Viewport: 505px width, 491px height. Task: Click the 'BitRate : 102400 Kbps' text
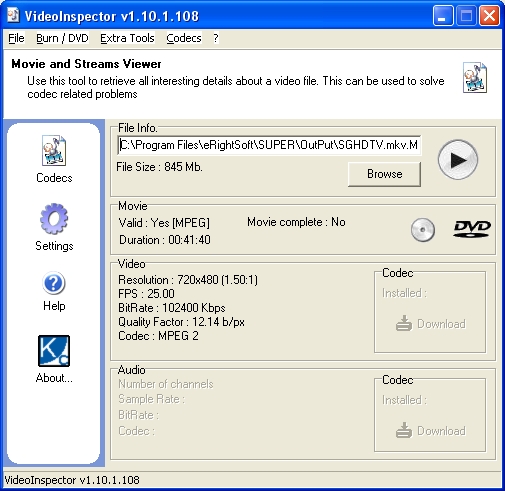[172, 308]
